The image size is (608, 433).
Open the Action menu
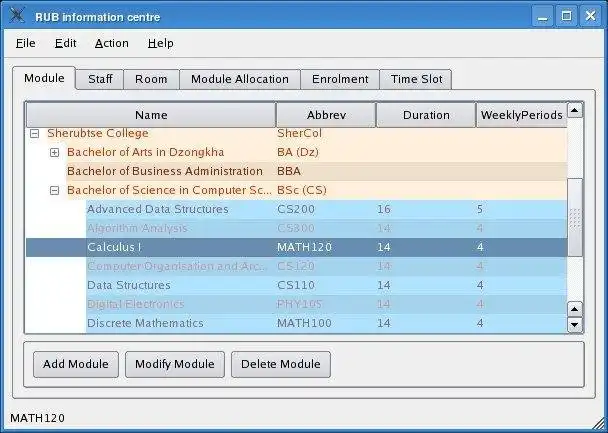click(112, 43)
